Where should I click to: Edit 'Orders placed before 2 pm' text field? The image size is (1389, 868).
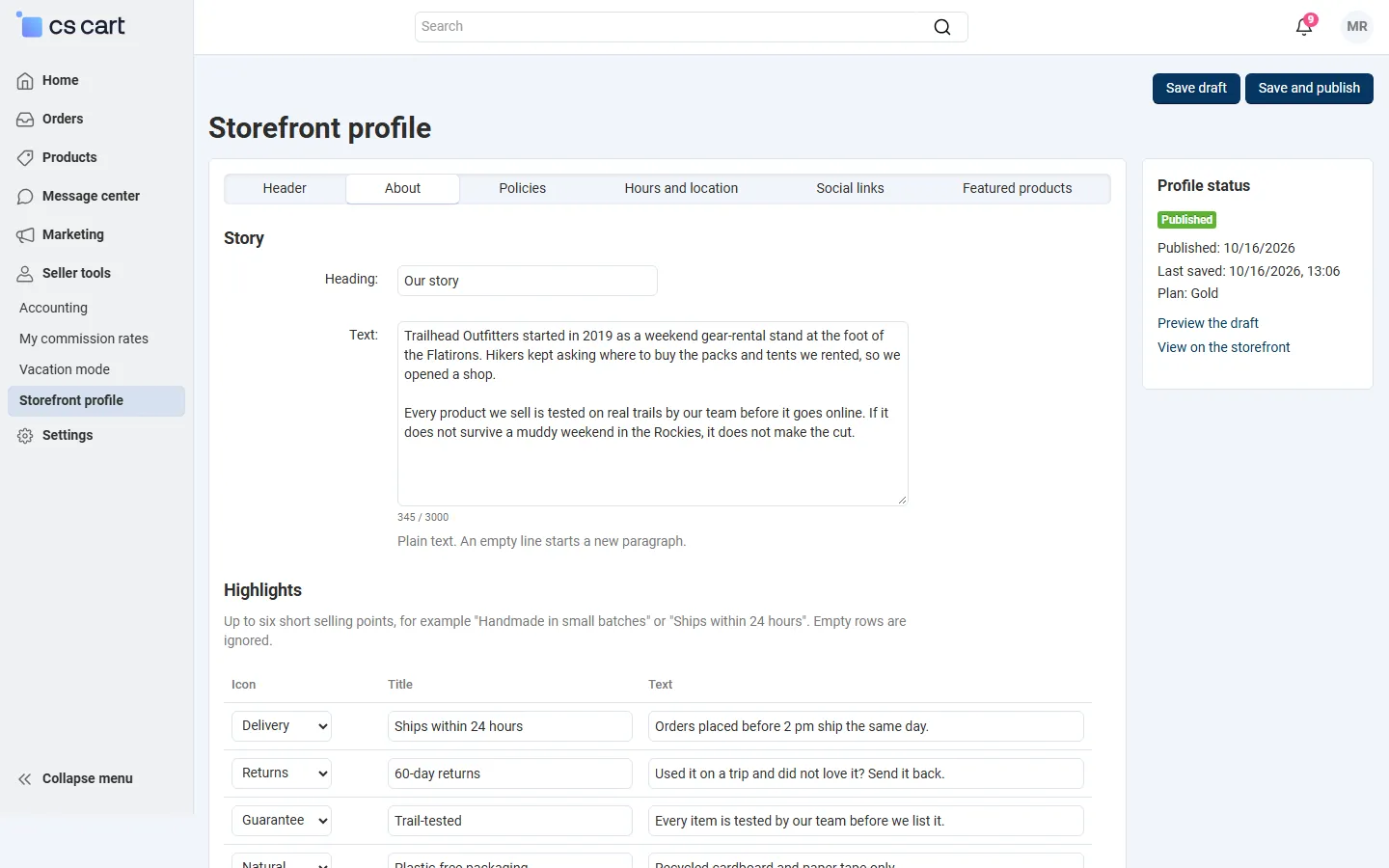pos(866,726)
